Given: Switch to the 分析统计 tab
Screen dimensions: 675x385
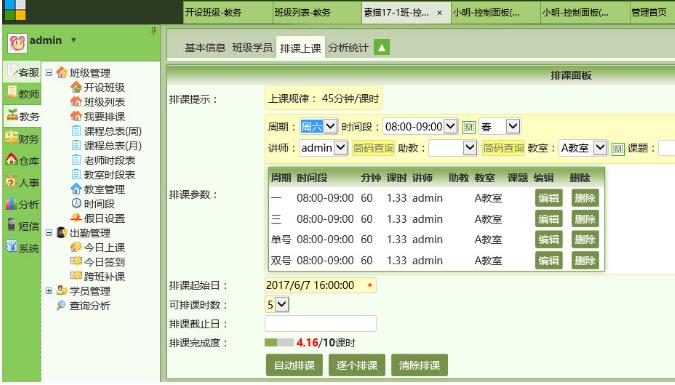Looking at the screenshot, I should pos(348,47).
